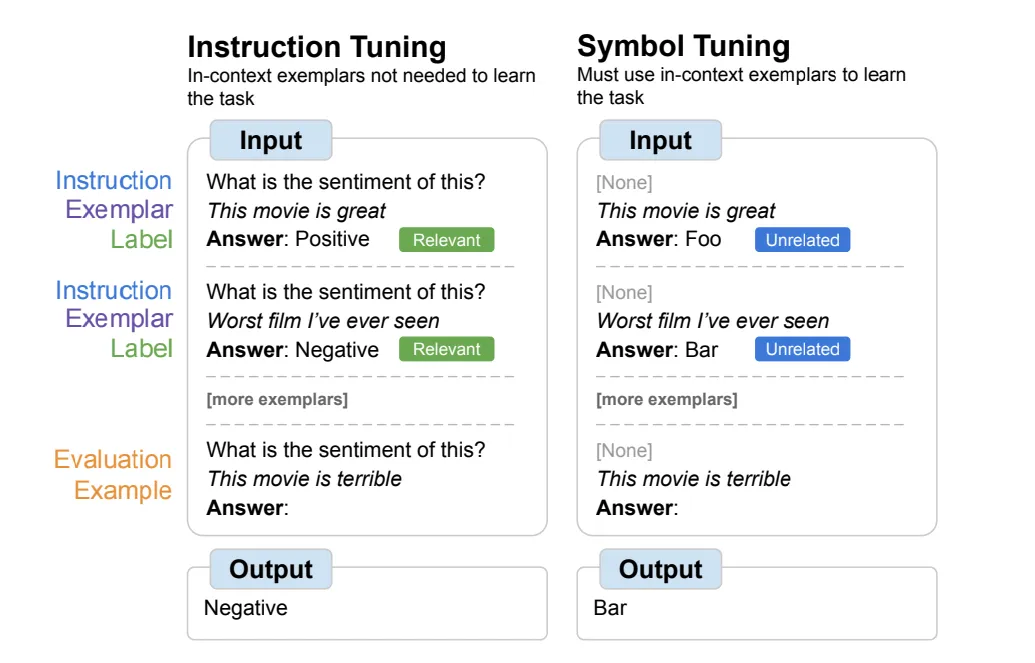Click the Negative output text
The image size is (1035, 663).
coord(246,608)
